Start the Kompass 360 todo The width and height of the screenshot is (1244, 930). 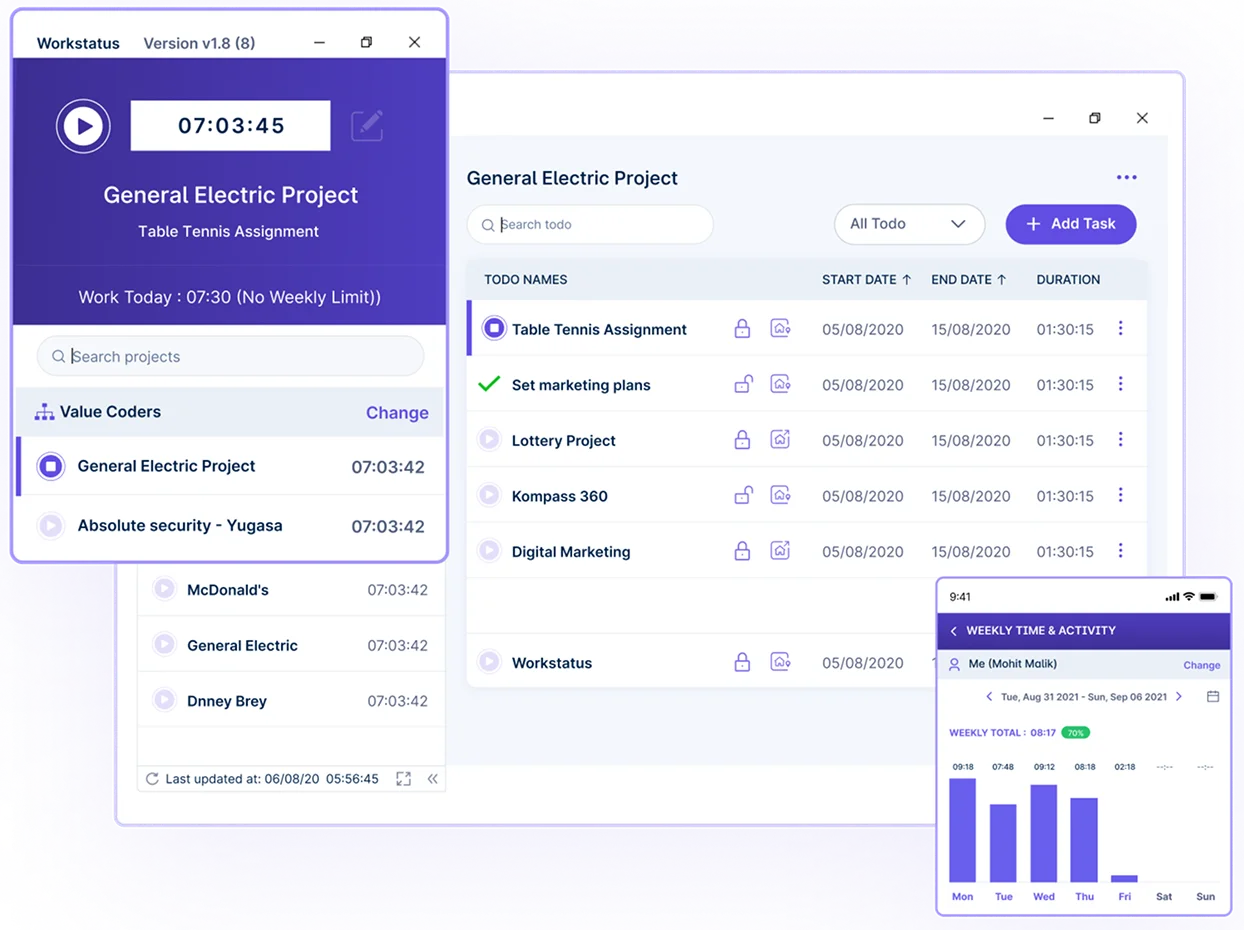tap(489, 495)
